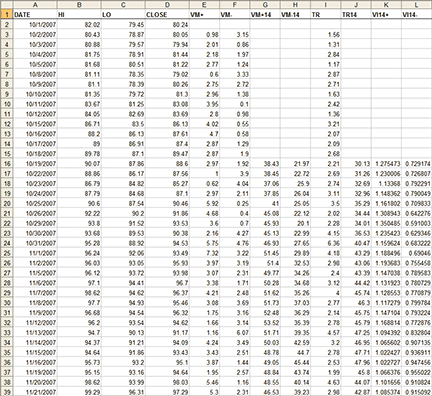432x396 pixels.
Task: Select column K header
Action: pos(386,5)
